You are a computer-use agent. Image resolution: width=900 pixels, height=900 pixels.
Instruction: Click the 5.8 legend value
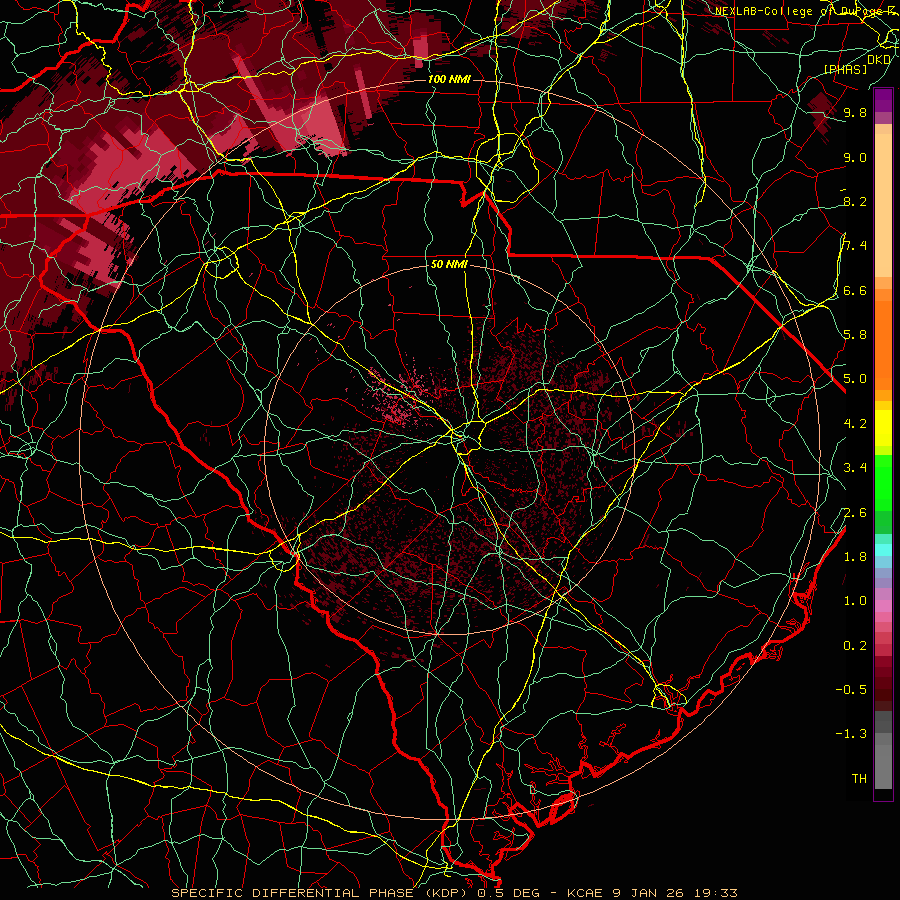tap(855, 334)
